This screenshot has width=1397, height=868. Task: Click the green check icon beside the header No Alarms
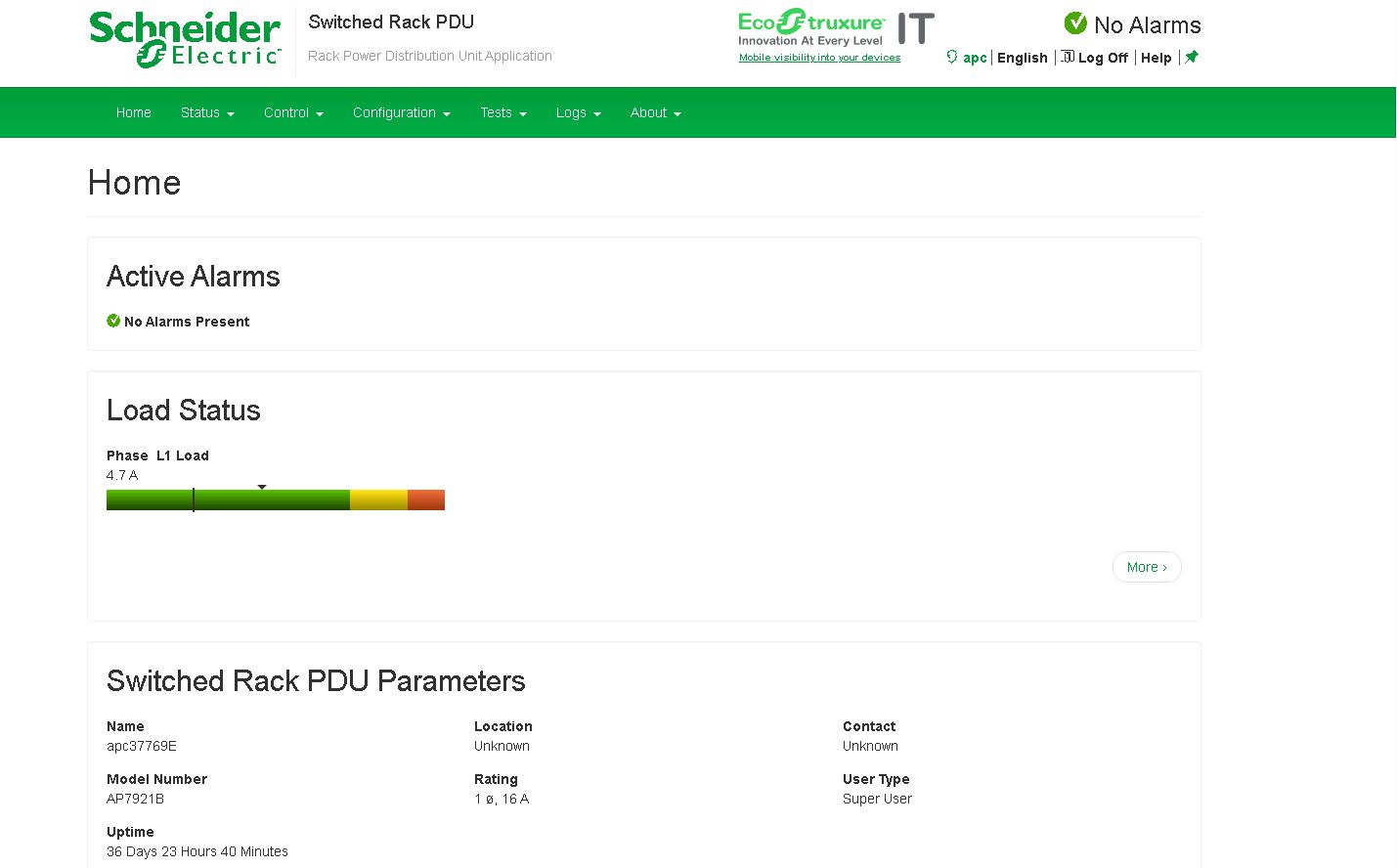tap(1075, 23)
